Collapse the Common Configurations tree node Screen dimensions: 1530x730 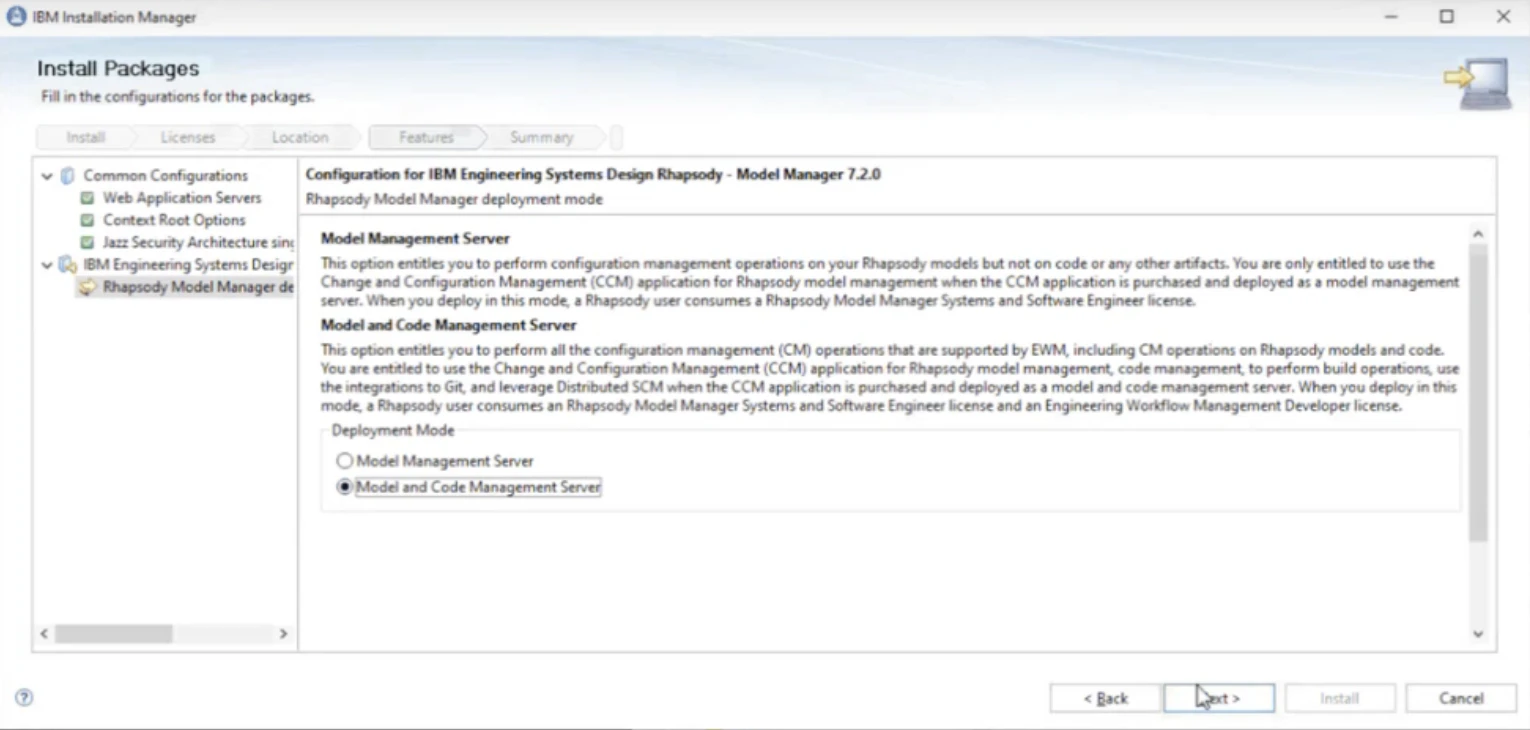[47, 176]
